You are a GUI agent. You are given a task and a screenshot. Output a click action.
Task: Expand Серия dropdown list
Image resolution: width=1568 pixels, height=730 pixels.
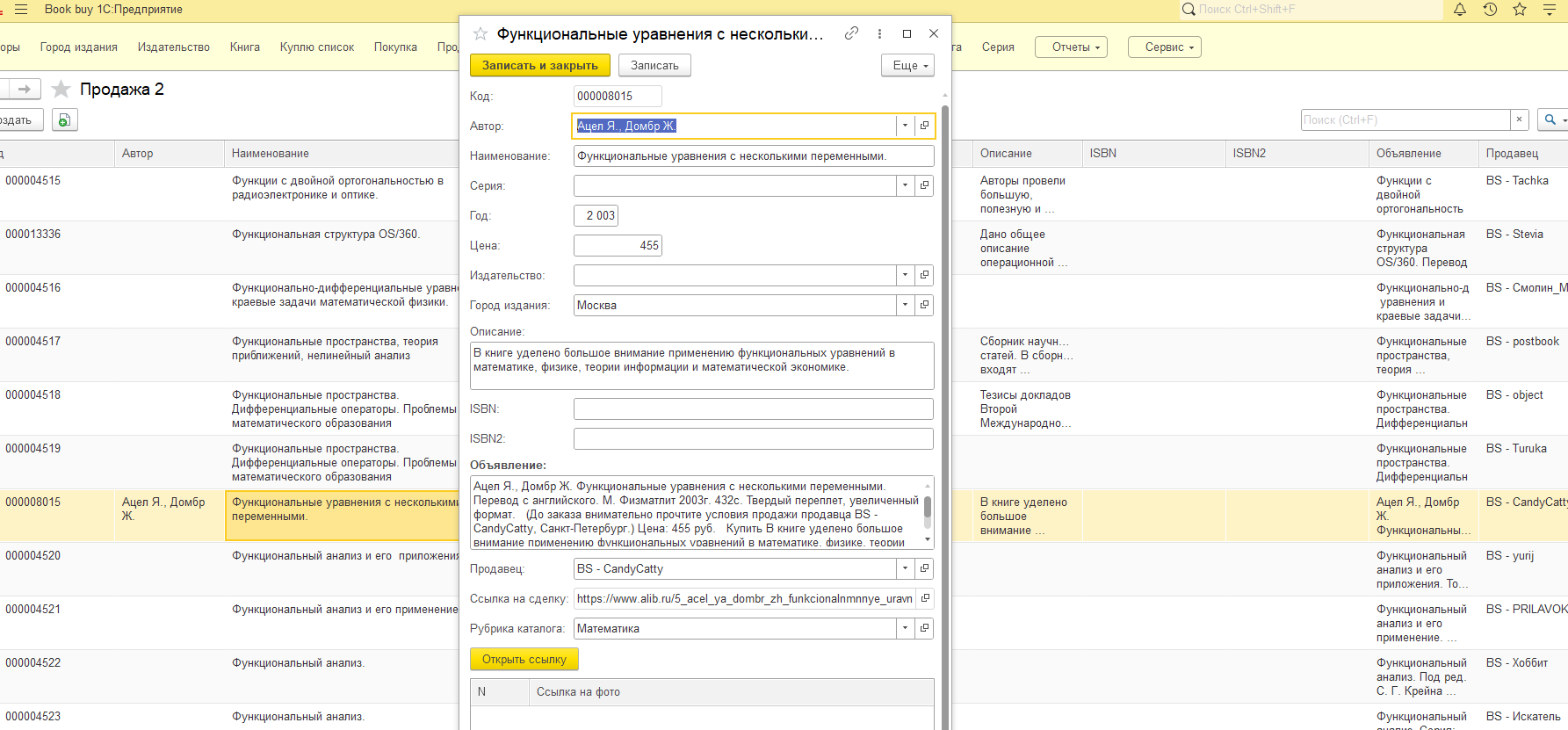point(905,185)
